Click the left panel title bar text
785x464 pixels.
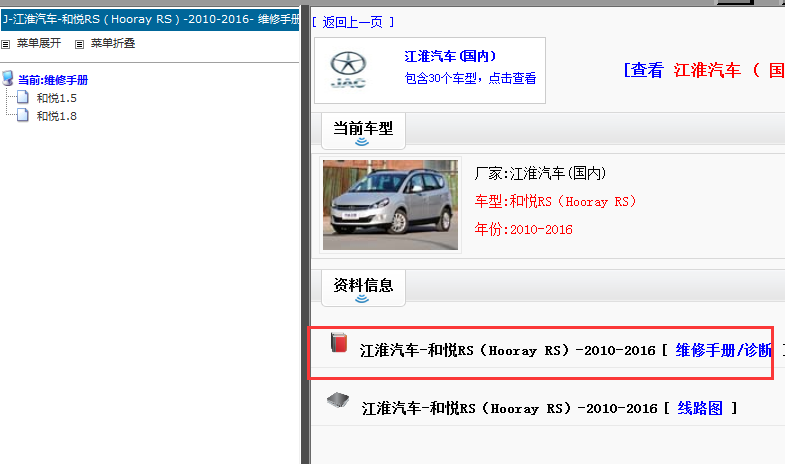point(150,20)
